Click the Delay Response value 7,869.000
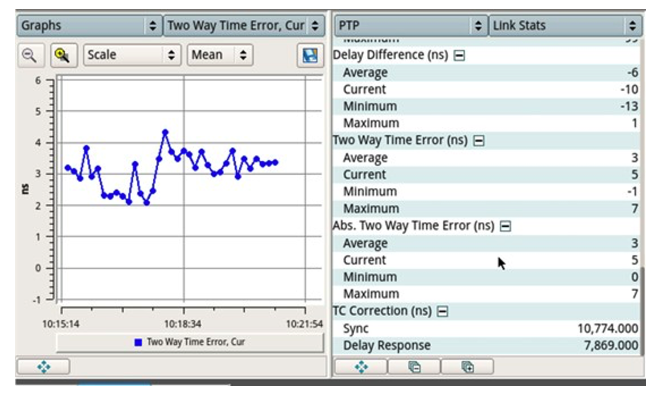 (611, 345)
